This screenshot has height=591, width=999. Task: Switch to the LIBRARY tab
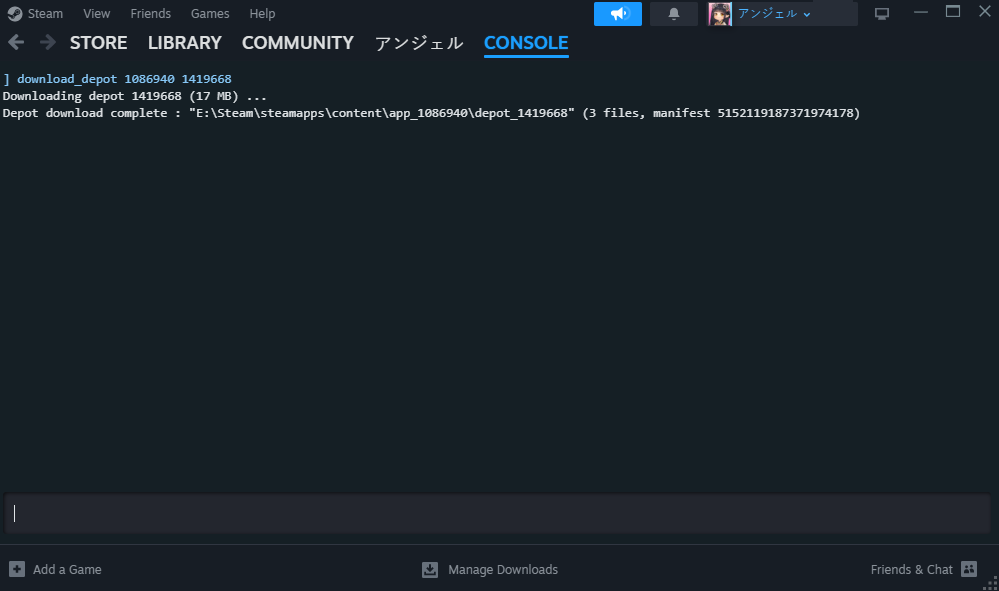point(185,43)
